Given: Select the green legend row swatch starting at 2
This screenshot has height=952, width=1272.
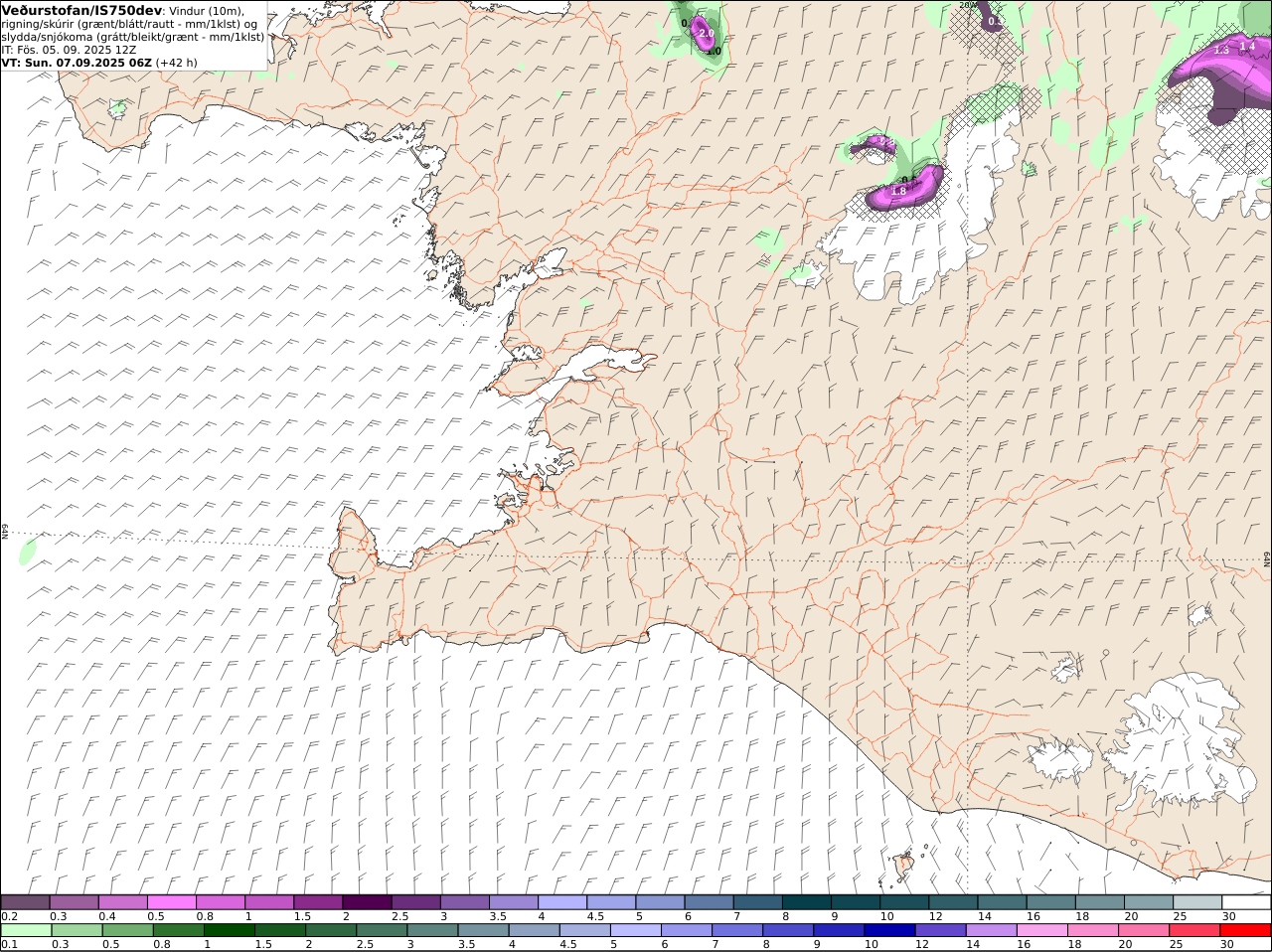Looking at the screenshot, I should click(x=330, y=930).
